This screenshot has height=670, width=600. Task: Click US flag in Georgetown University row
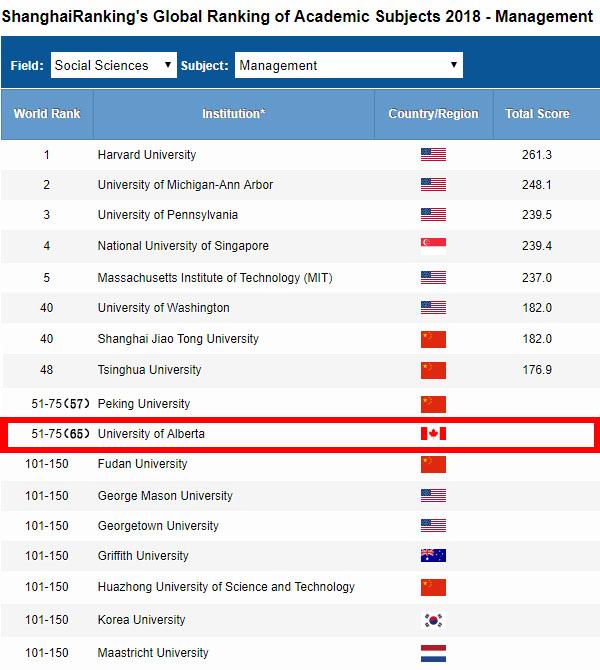(x=433, y=526)
